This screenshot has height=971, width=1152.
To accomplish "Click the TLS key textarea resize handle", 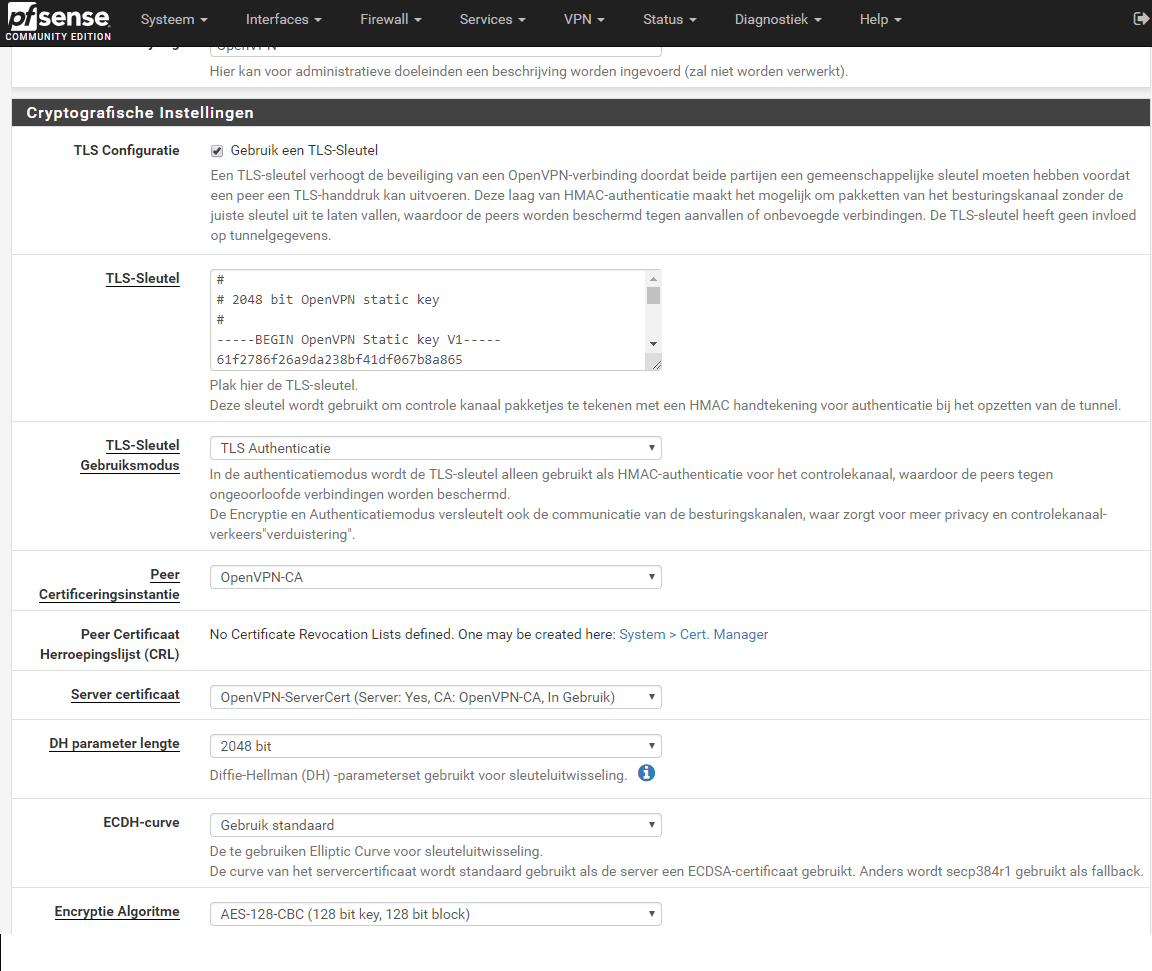I will click(655, 364).
